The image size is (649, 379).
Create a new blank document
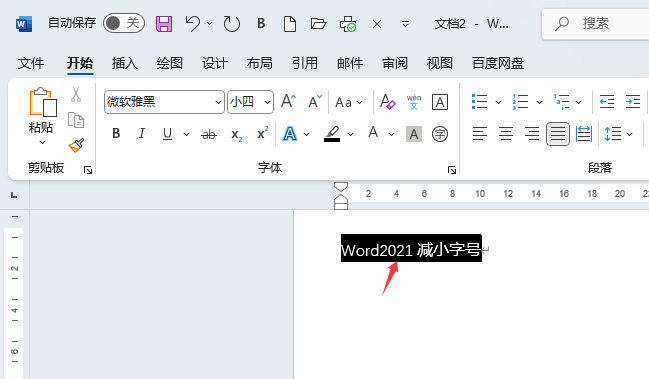[290, 24]
